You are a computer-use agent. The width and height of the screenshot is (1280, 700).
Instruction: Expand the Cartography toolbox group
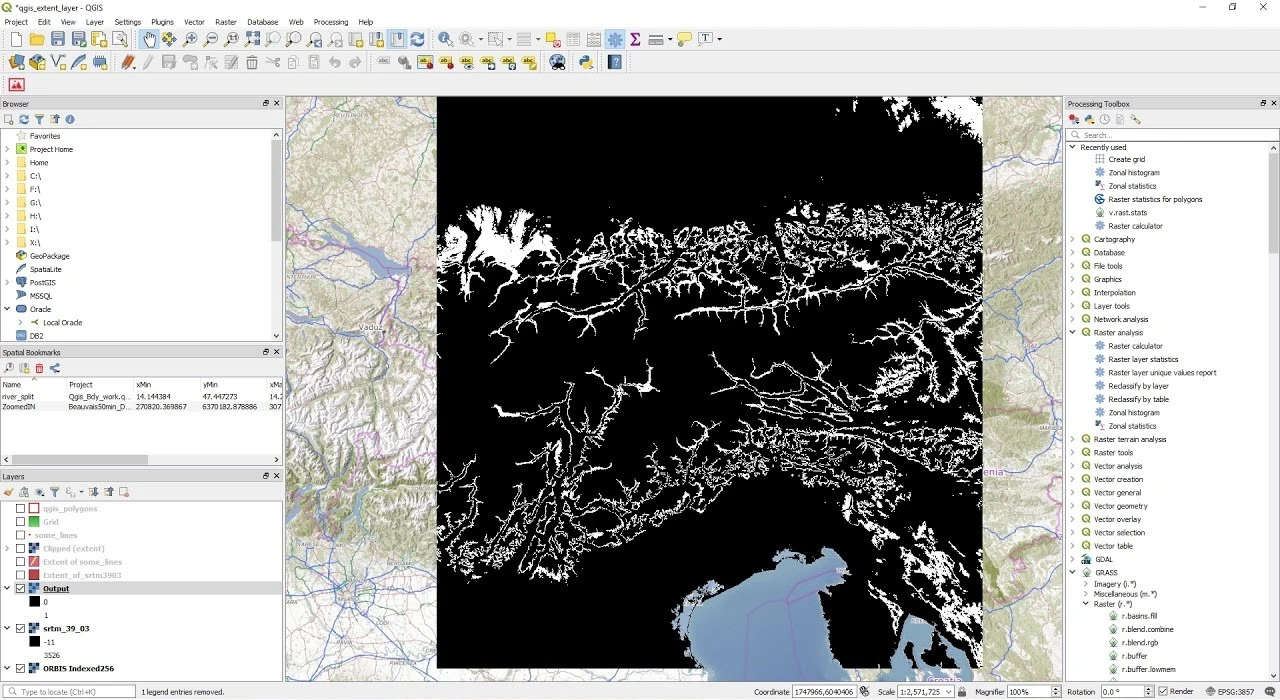coord(1073,240)
